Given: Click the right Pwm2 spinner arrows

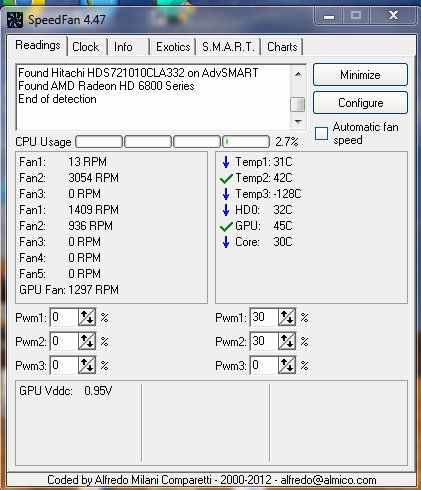Looking at the screenshot, I should point(287,341).
